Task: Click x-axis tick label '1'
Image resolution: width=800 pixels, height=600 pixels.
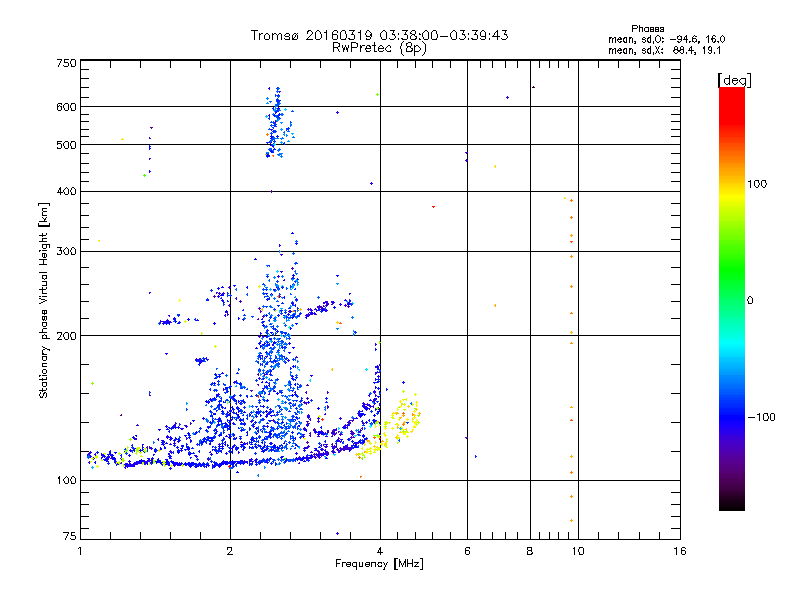Action: (80, 551)
